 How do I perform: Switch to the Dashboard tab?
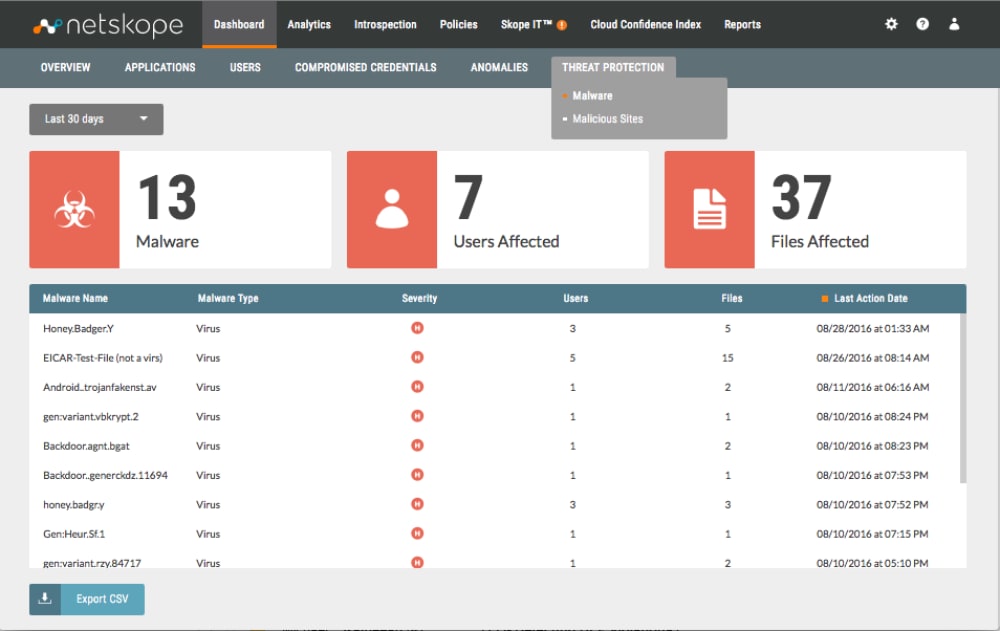(x=239, y=24)
